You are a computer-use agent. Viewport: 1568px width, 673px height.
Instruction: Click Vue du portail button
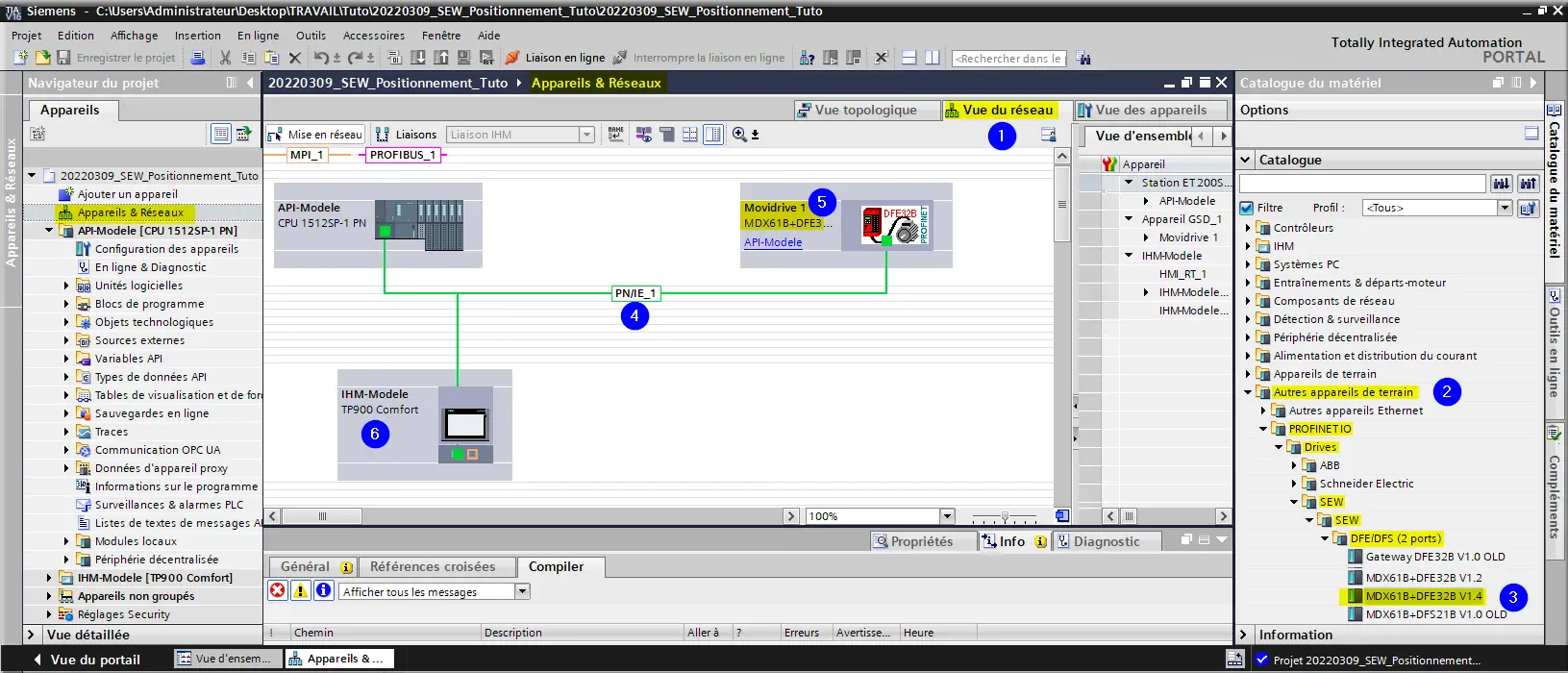pos(86,660)
